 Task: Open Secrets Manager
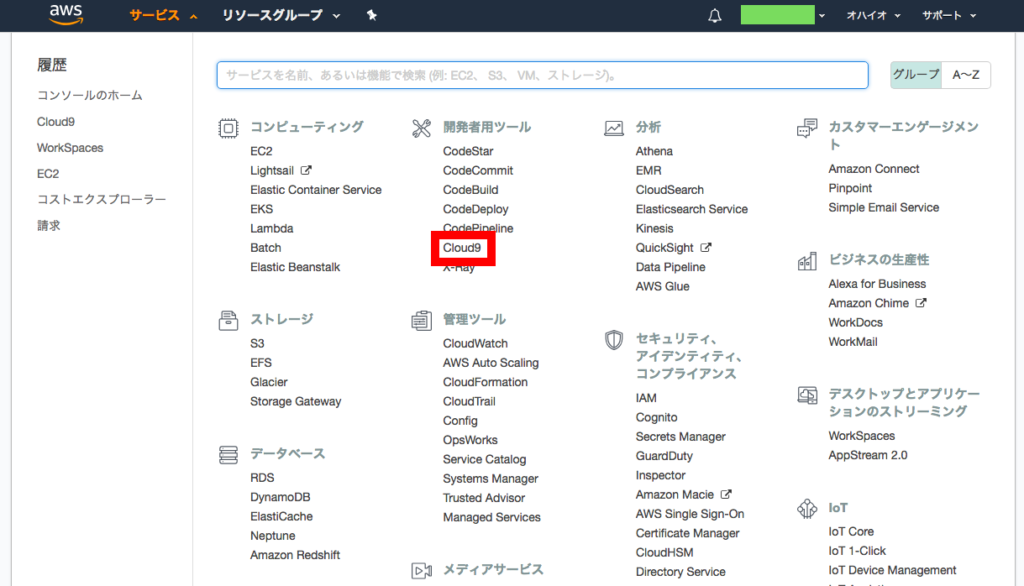[x=680, y=436]
